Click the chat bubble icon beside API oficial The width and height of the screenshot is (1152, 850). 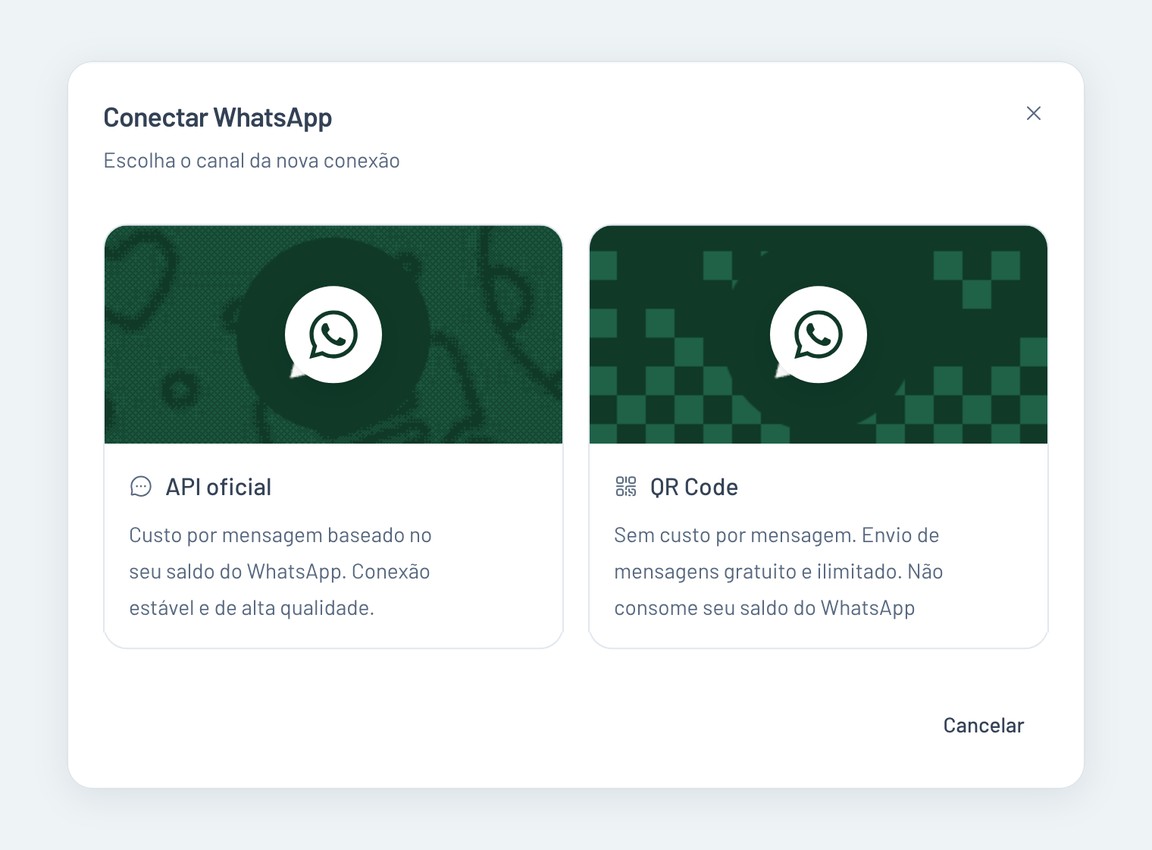tap(140, 486)
